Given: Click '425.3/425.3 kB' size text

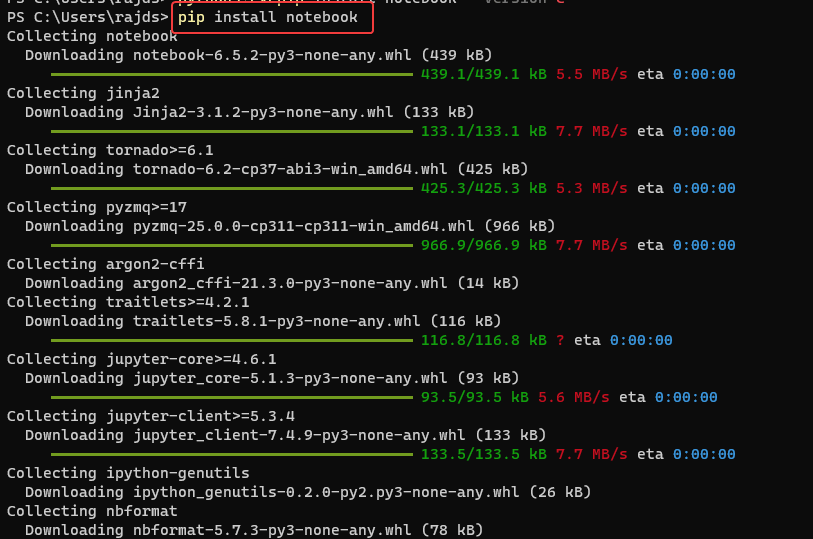Looking at the screenshot, I should click(x=483, y=188).
